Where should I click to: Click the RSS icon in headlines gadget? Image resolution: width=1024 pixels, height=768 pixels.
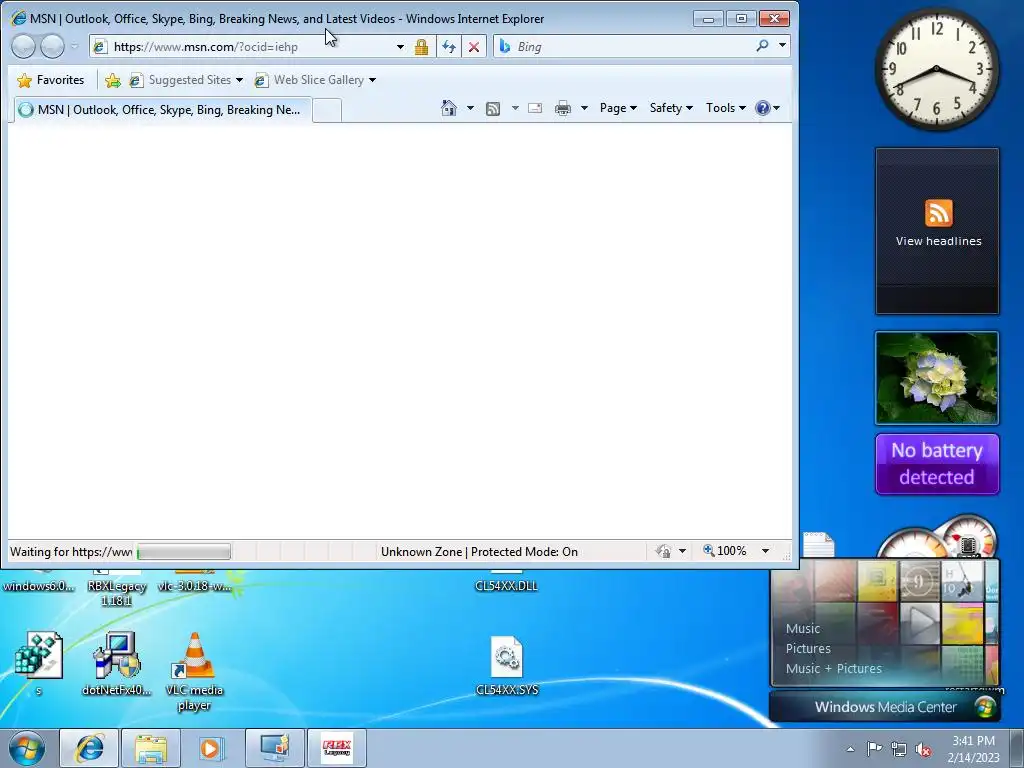(938, 213)
